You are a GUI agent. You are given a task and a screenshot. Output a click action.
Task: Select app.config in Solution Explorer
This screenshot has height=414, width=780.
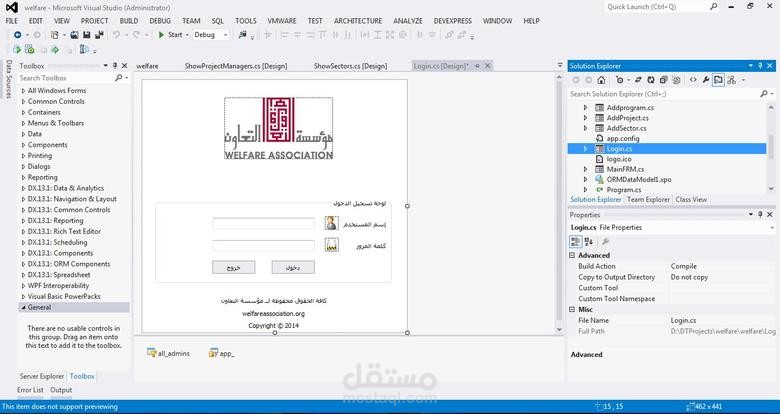623,138
